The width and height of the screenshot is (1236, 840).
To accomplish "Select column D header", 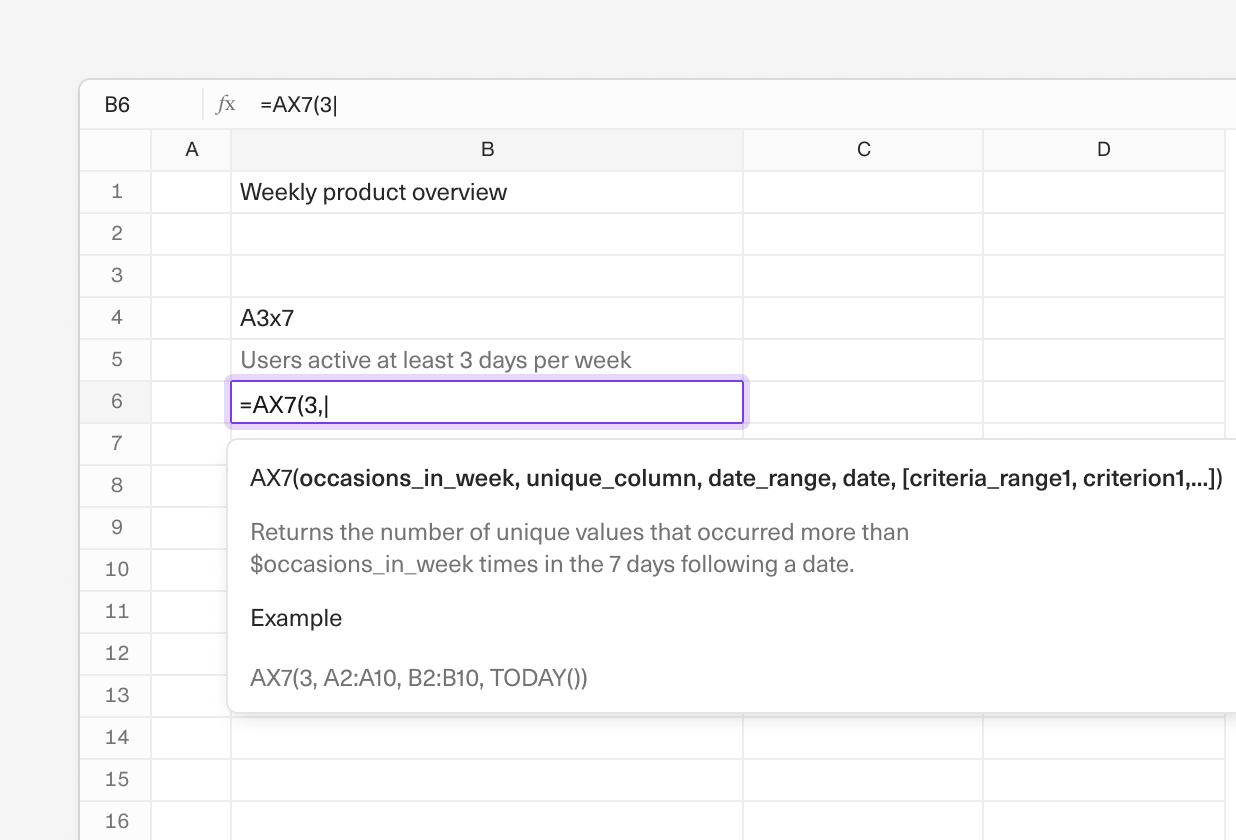I will (x=1104, y=149).
